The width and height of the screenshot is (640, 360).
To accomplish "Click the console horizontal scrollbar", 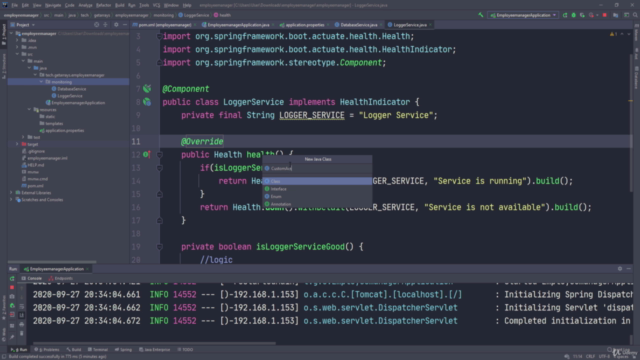I will pos(154,343).
